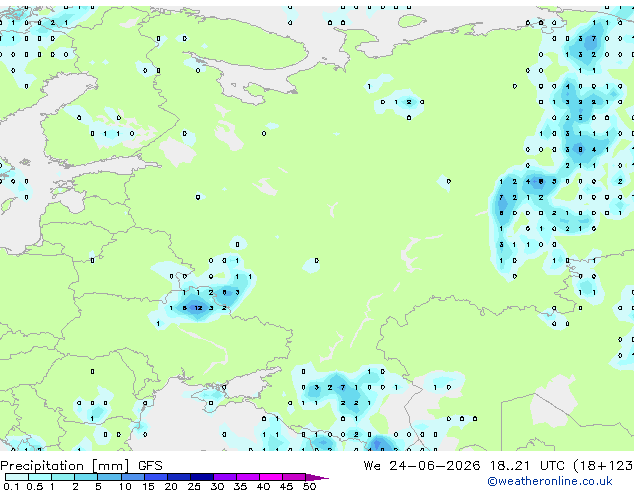Click the 25 legend scale label
The height and width of the screenshot is (490, 634).
(x=194, y=486)
